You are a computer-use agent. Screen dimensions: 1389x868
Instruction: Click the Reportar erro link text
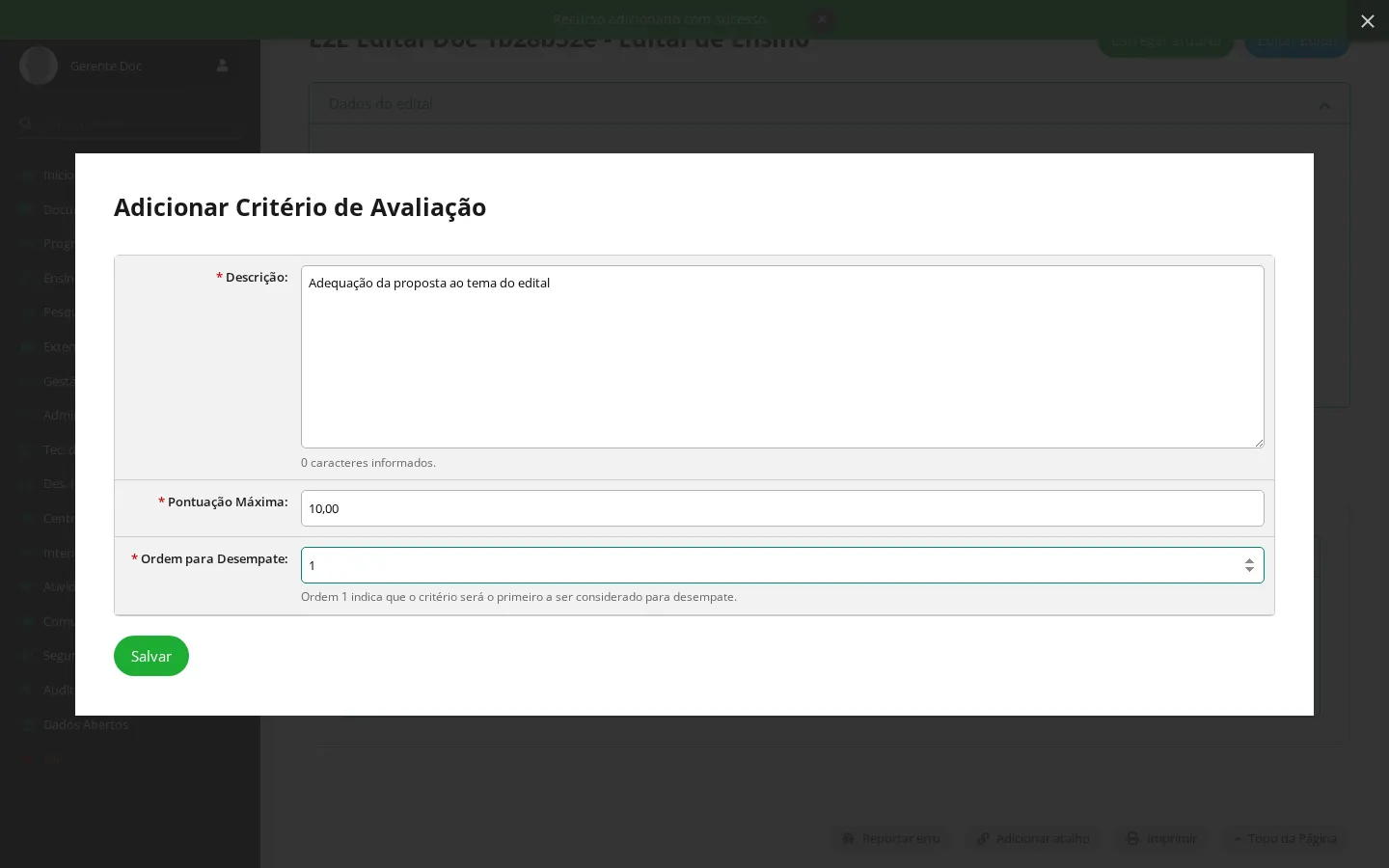tap(901, 838)
